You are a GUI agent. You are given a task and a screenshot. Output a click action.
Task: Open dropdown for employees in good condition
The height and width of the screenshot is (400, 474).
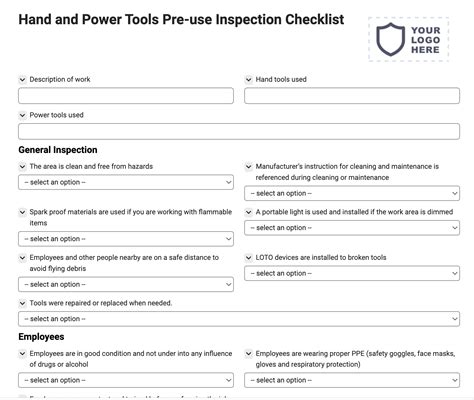(126, 380)
